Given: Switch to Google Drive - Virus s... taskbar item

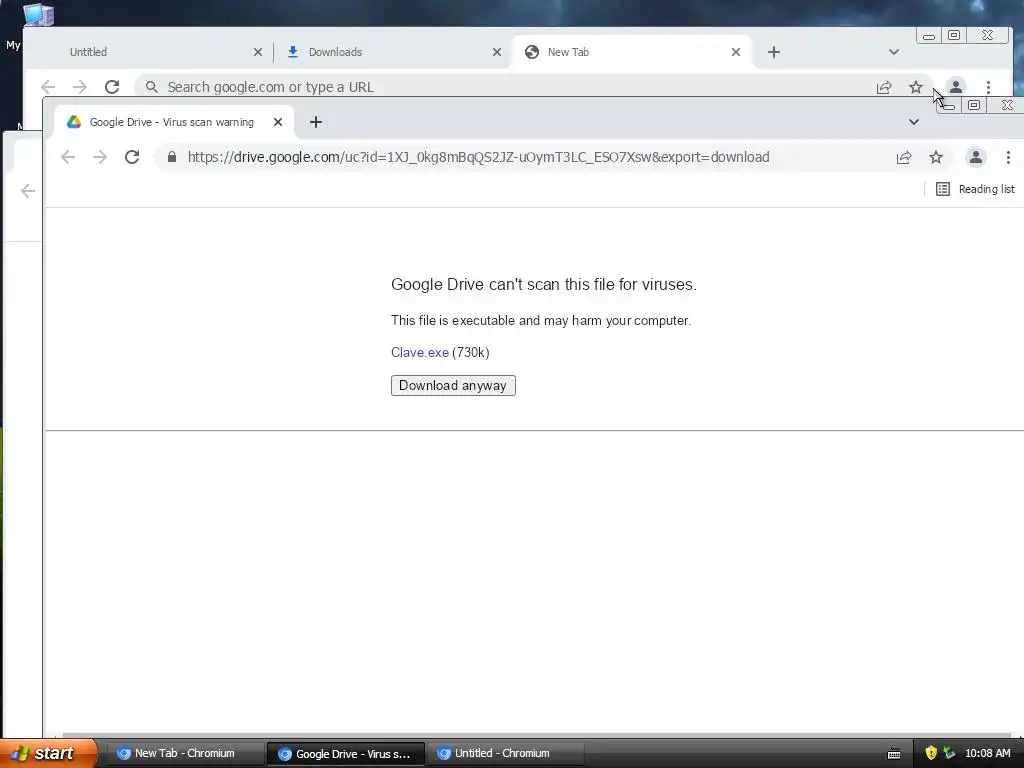Looking at the screenshot, I should coord(345,754).
